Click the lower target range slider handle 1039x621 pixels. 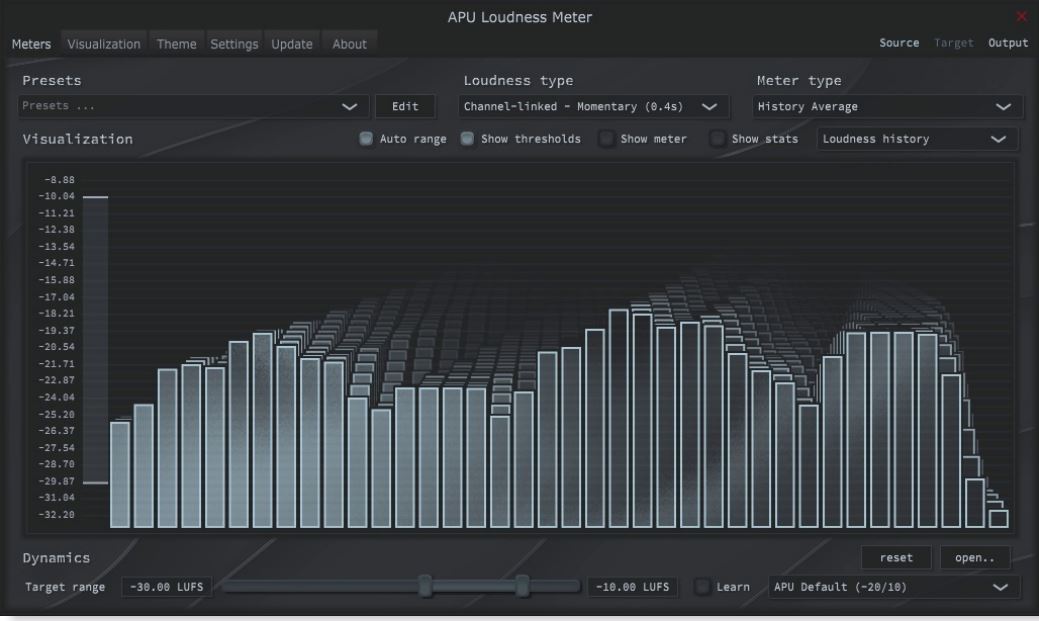pos(425,586)
